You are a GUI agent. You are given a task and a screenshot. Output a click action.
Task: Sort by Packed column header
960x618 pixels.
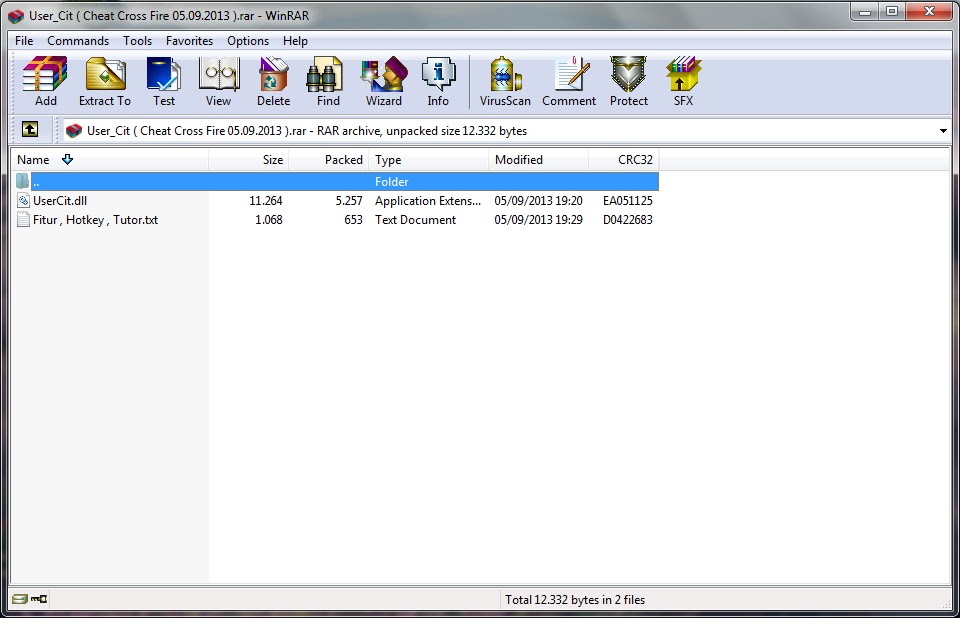[329, 160]
